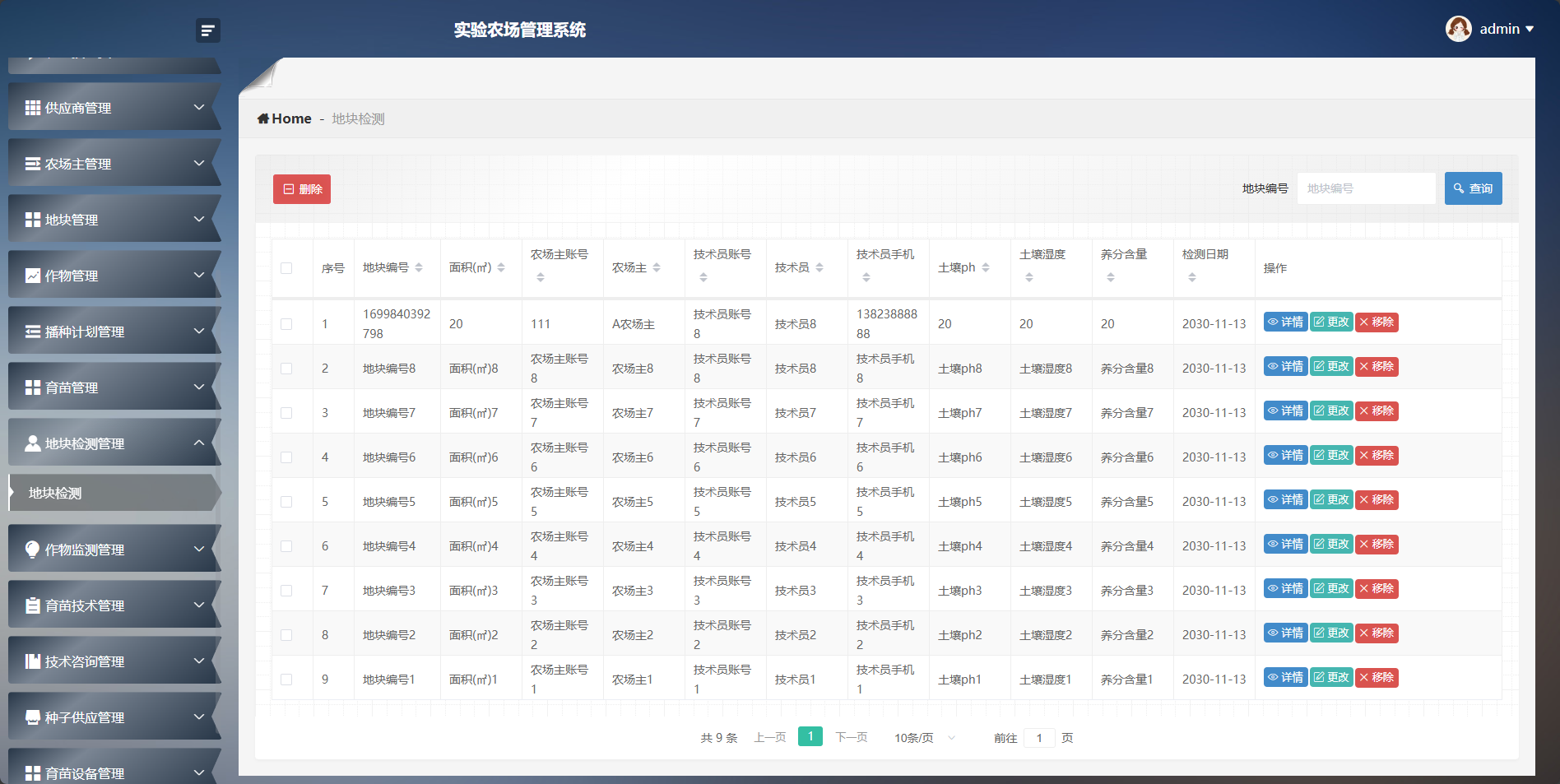Viewport: 1560px width, 784px height.
Task: Check the checkbox for 地块编号2 row
Action: coord(286,635)
